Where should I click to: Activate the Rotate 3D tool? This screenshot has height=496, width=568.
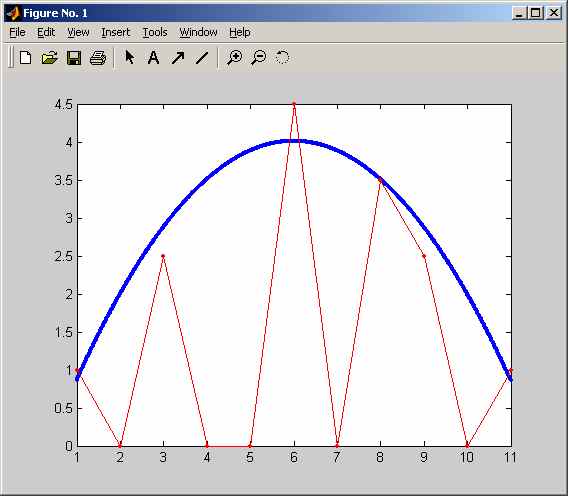(x=282, y=57)
